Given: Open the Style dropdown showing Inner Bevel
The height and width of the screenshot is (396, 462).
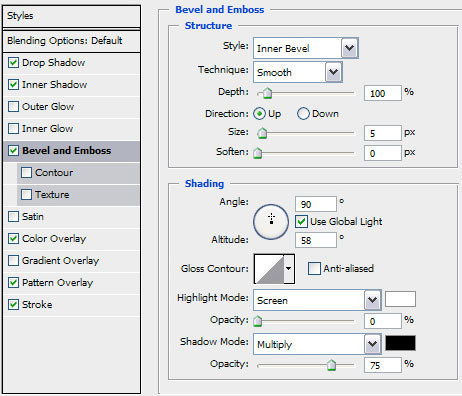Looking at the screenshot, I should (306, 49).
